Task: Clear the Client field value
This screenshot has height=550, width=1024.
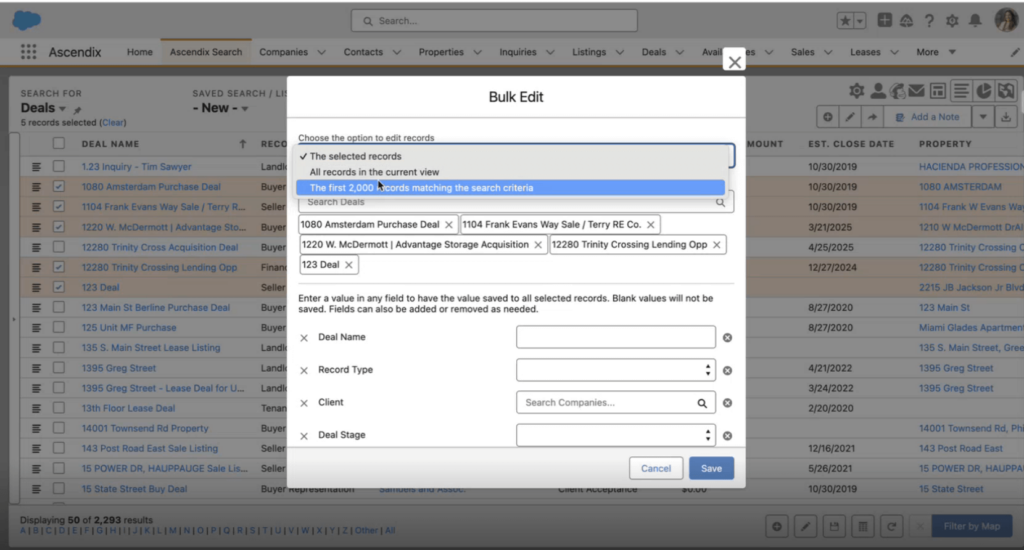Action: coord(727,403)
